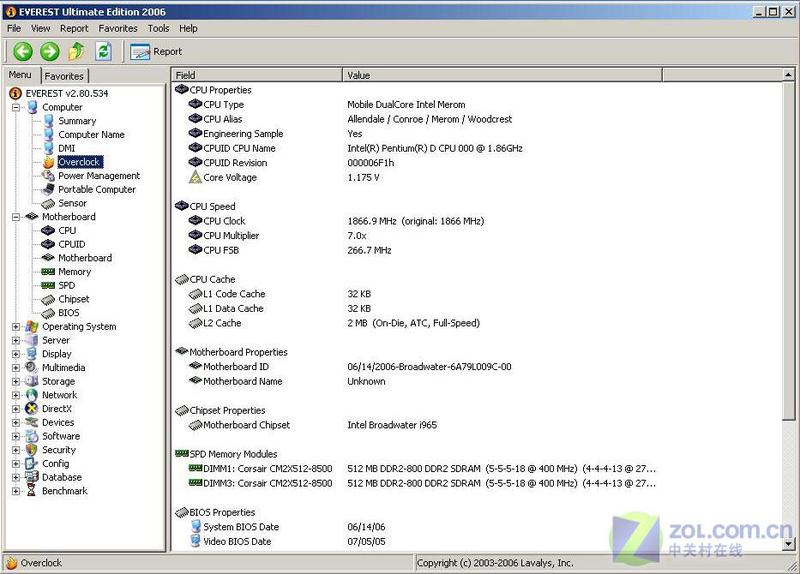Click the Refresh toolbar icon
The width and height of the screenshot is (800, 574).
(104, 51)
